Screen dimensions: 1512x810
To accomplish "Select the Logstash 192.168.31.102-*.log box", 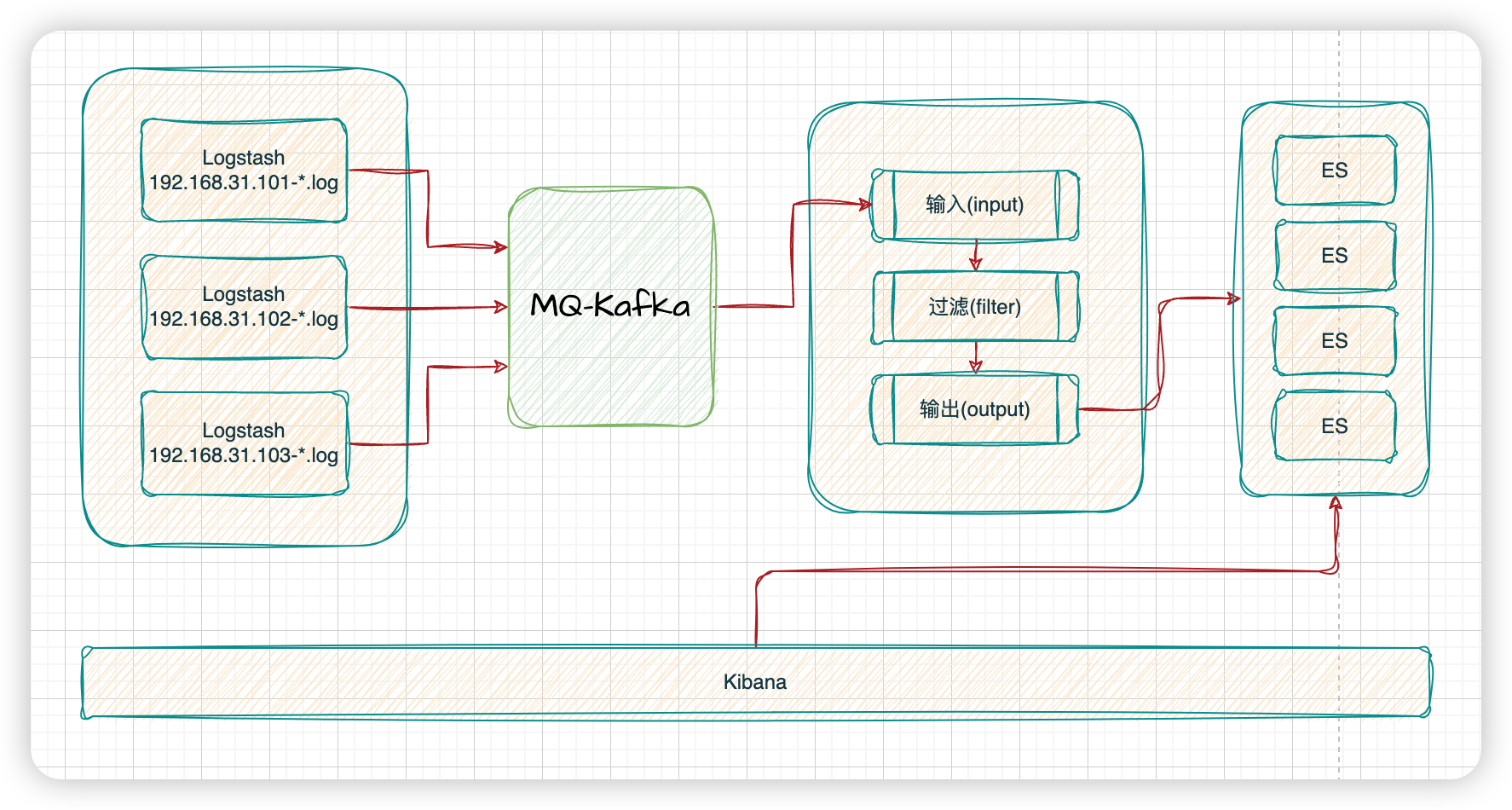I will coord(244,307).
